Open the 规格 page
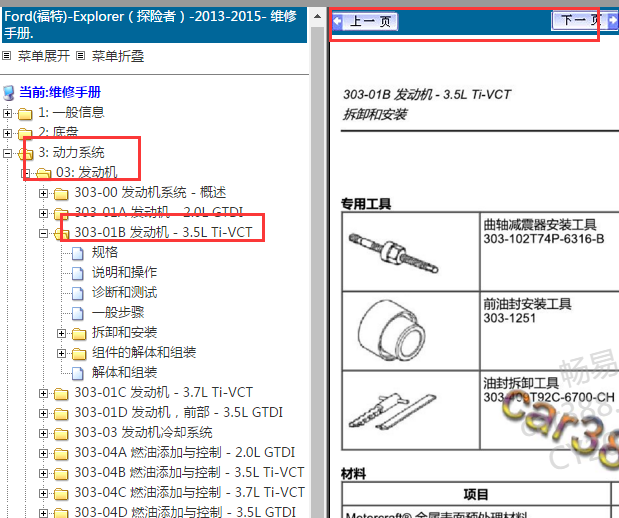 coord(105,253)
